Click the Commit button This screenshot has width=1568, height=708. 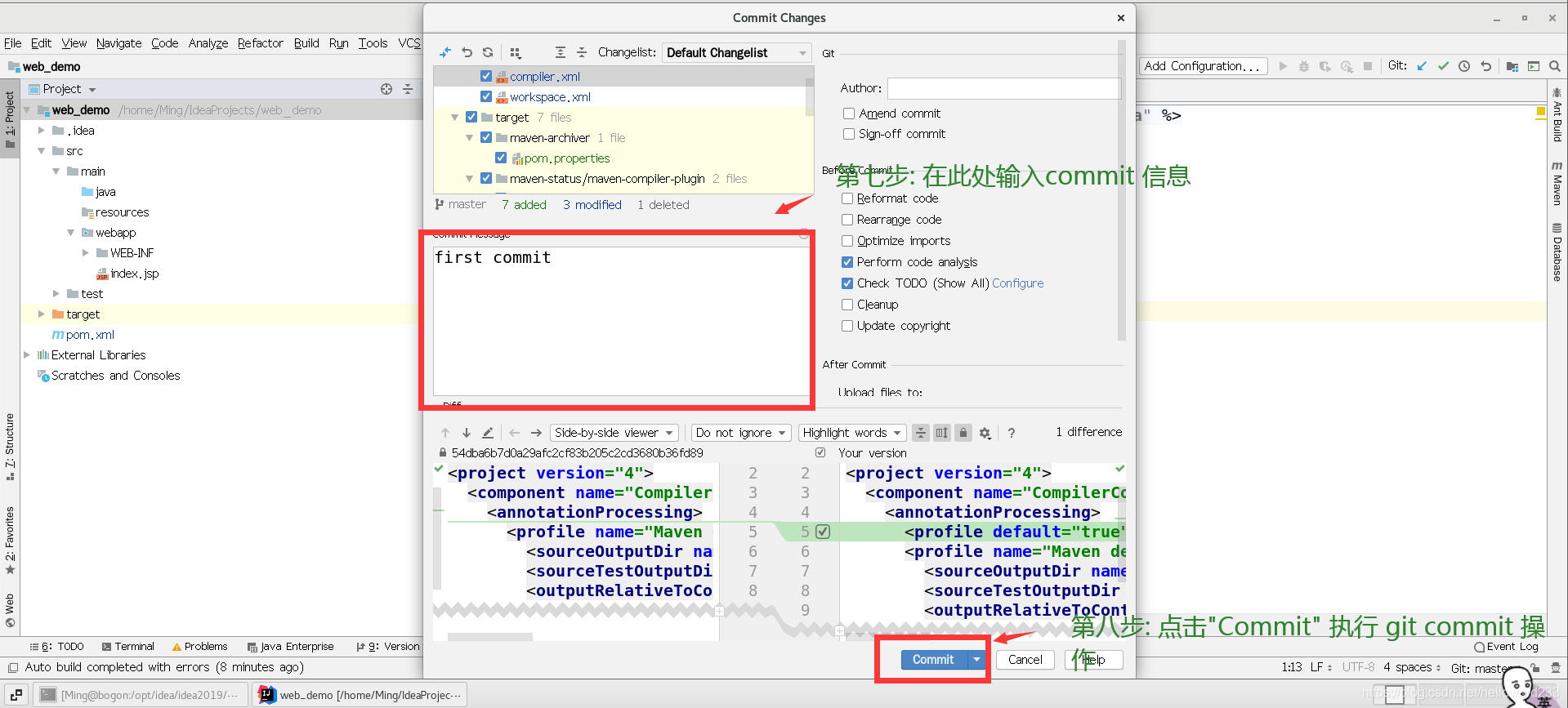tap(934, 660)
